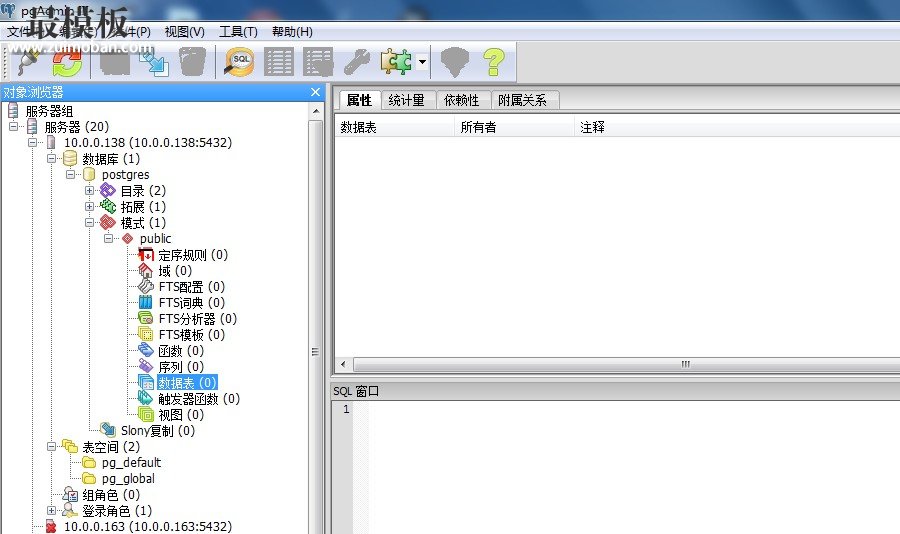Collapse the postgres database node
Image resolution: width=900 pixels, height=534 pixels.
pyautogui.click(x=71, y=175)
